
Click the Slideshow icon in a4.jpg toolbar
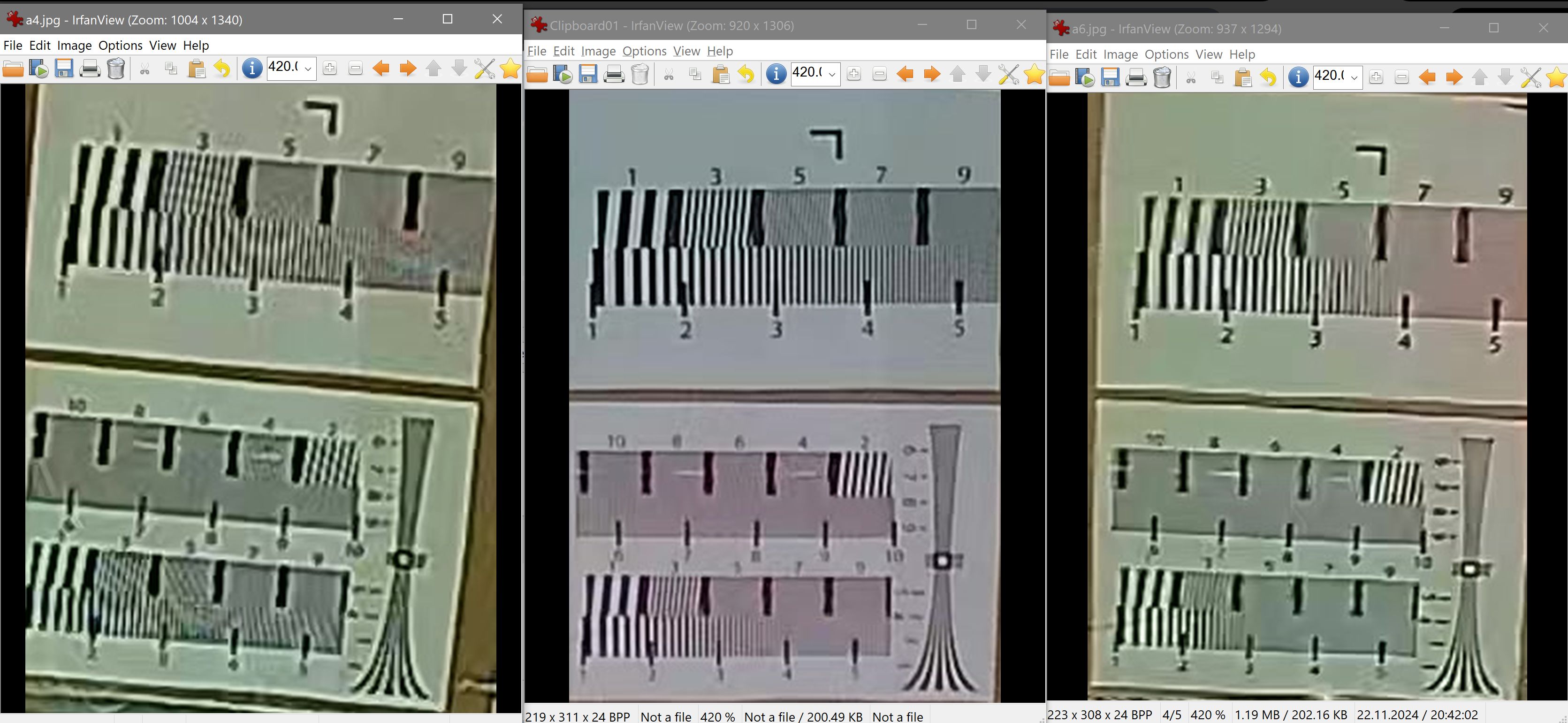coord(38,68)
